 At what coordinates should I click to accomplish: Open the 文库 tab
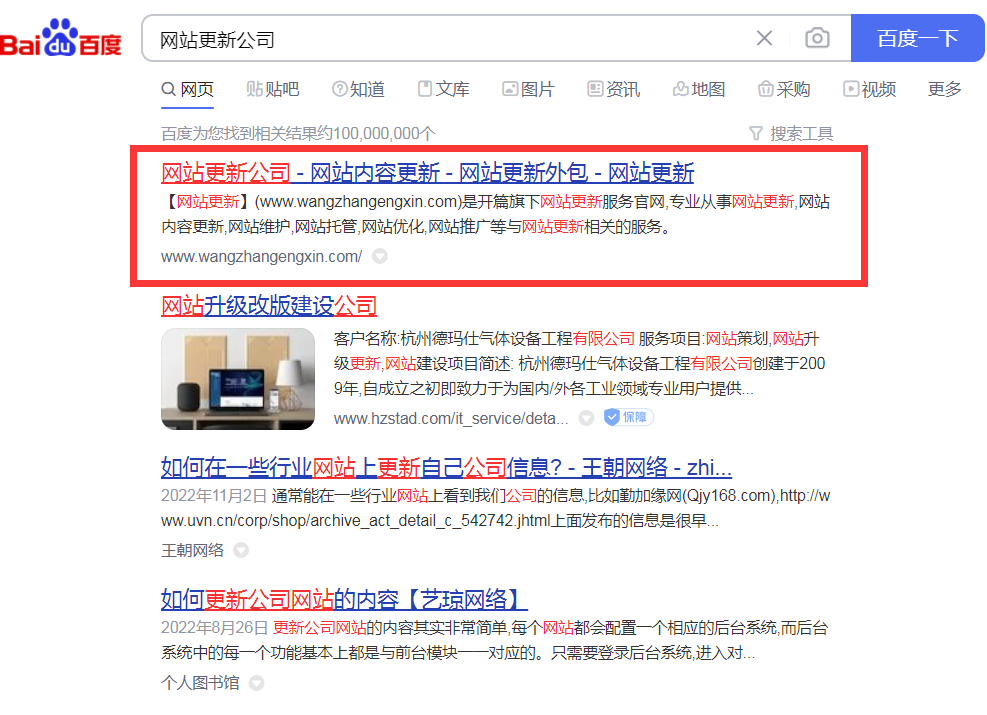[x=444, y=89]
